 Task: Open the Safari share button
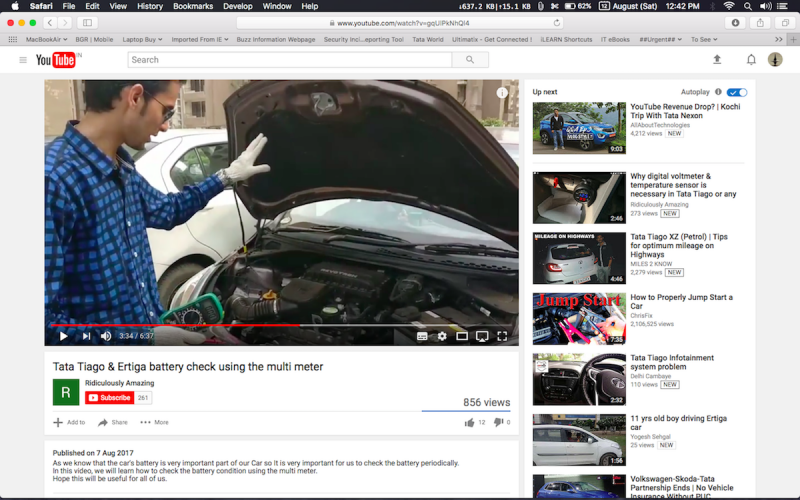[760, 22]
